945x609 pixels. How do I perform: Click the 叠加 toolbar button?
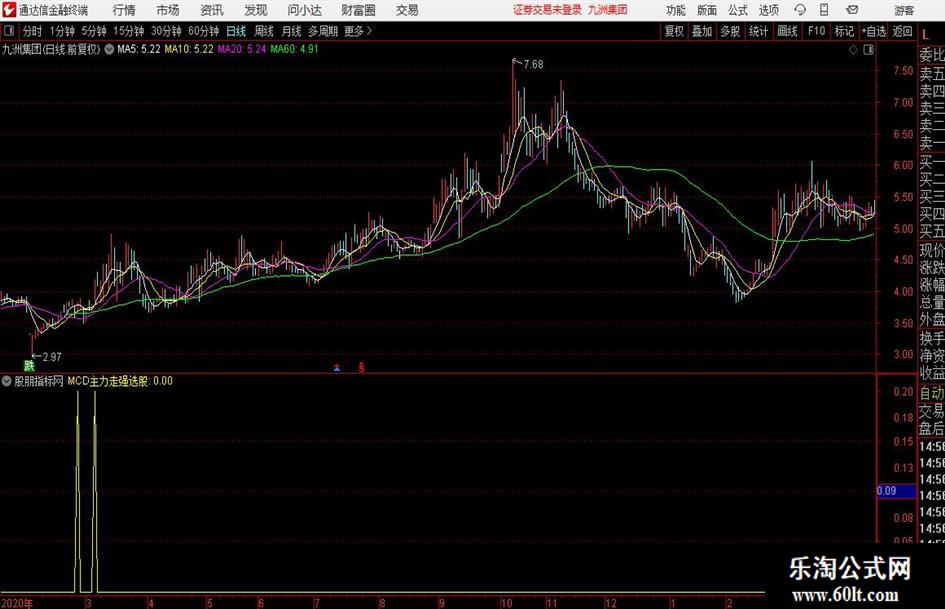coord(702,31)
